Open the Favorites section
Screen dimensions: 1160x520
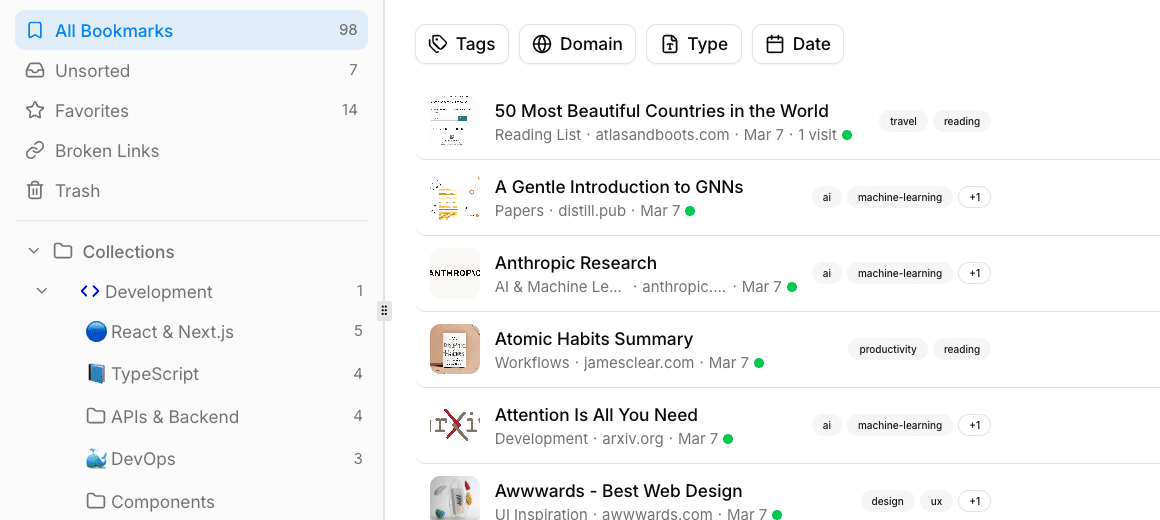[192, 110]
